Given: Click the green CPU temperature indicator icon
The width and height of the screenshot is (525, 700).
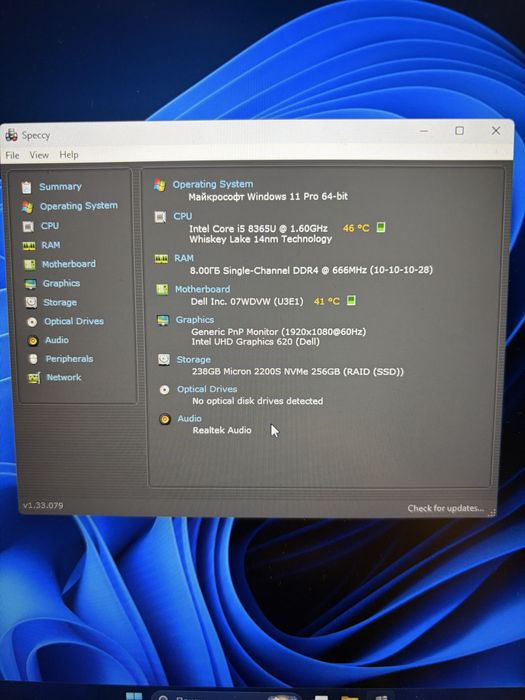Looking at the screenshot, I should tap(380, 228).
